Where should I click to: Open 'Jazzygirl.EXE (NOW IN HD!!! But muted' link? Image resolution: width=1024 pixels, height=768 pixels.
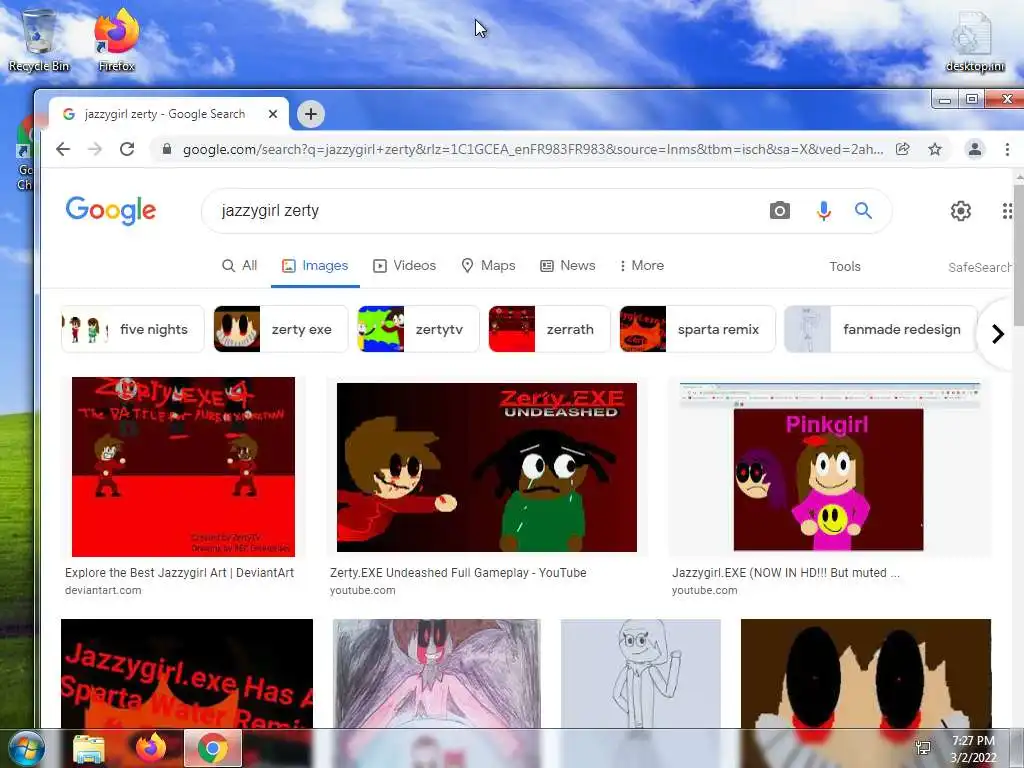click(x=786, y=573)
